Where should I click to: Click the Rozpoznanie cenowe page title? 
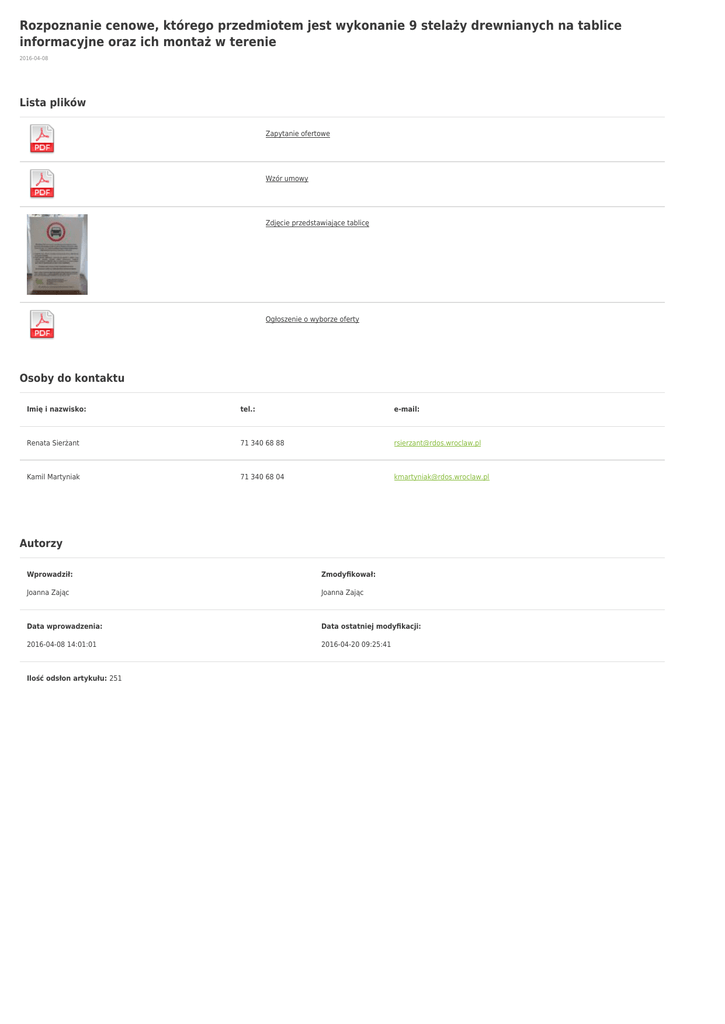tap(320, 33)
